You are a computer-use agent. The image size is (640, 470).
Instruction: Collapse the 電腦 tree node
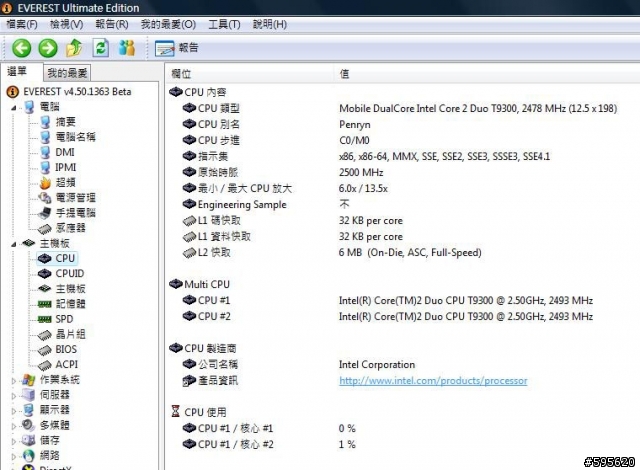[14, 106]
